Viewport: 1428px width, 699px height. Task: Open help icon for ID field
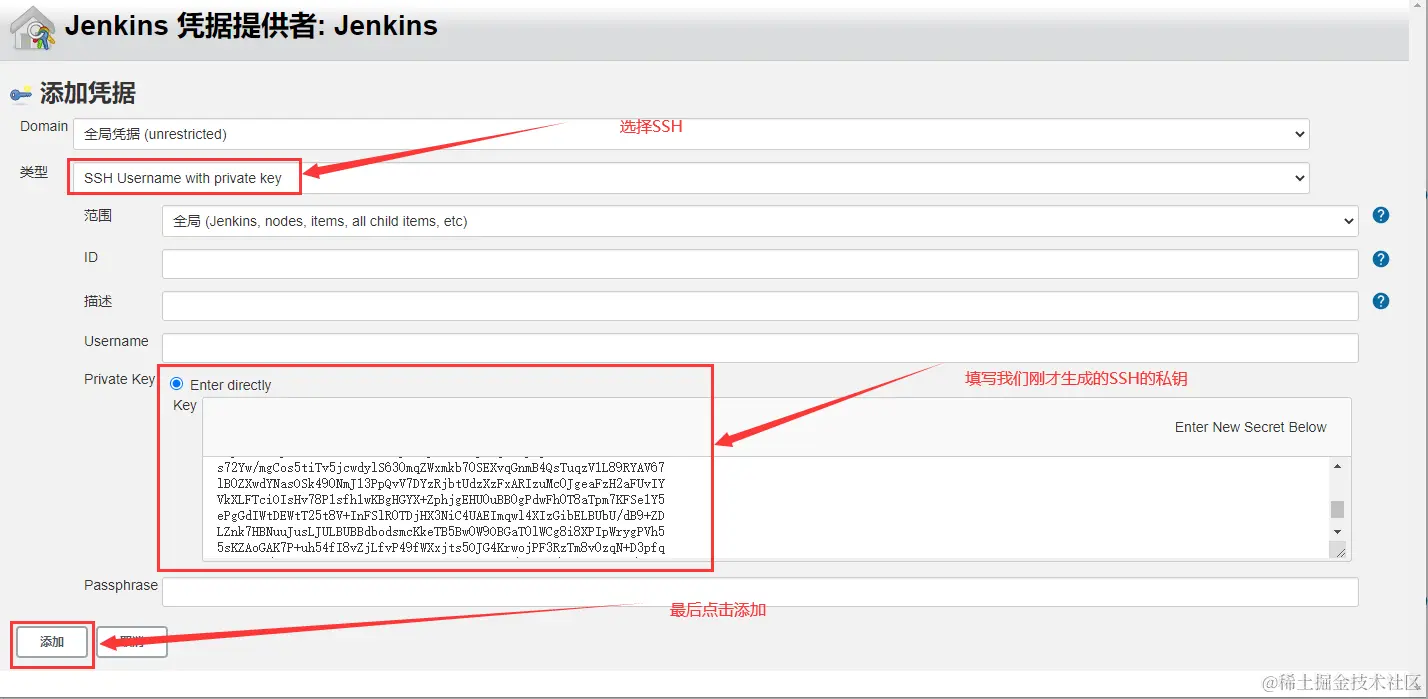point(1381,259)
